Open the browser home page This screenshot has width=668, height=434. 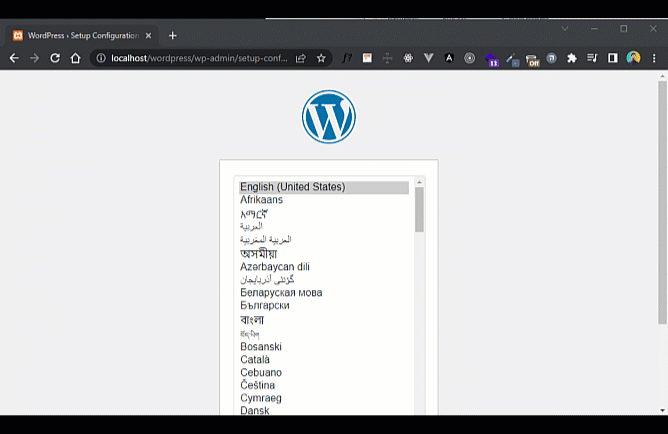(x=75, y=58)
